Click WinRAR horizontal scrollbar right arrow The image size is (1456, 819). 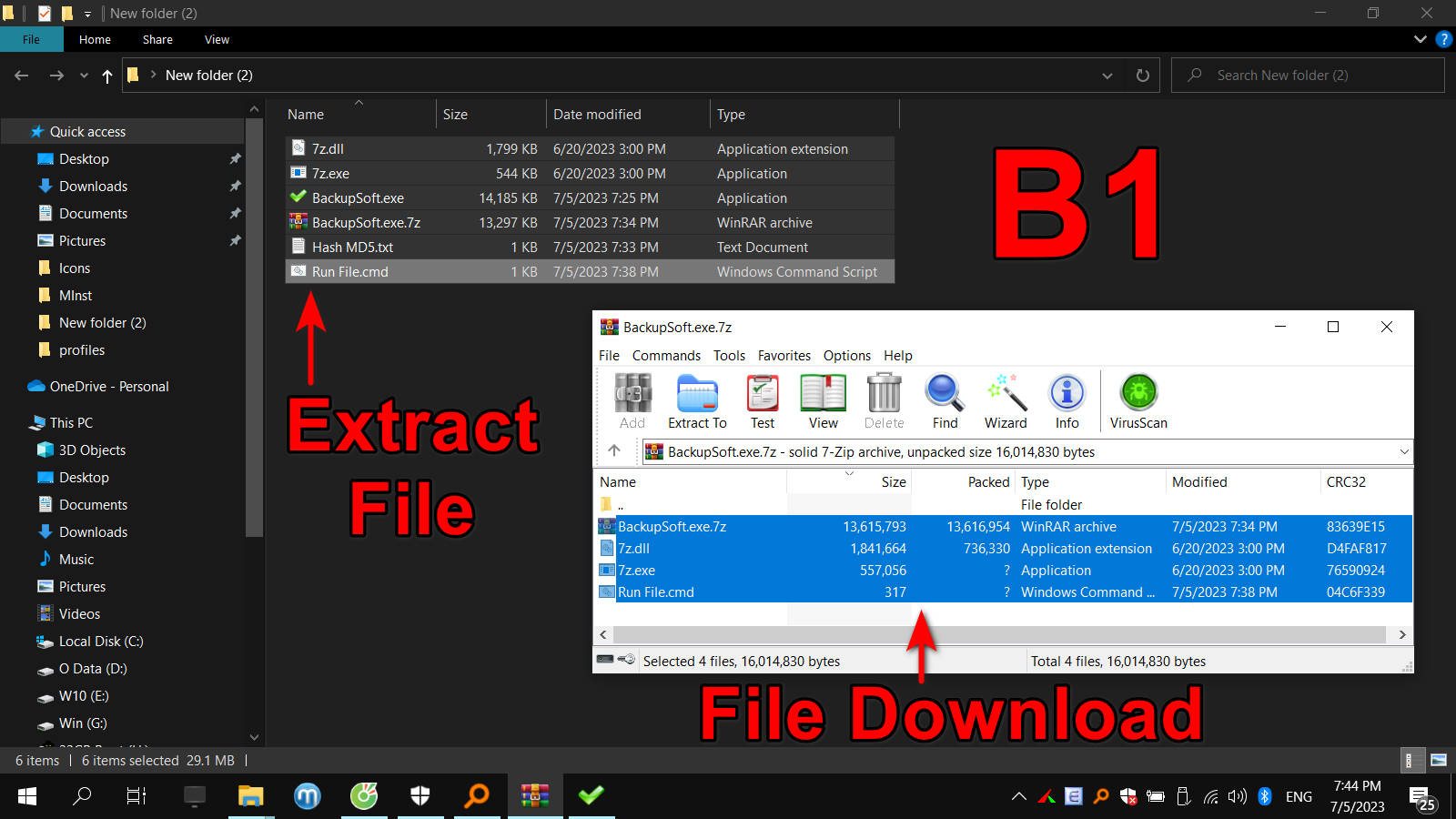point(1402,634)
